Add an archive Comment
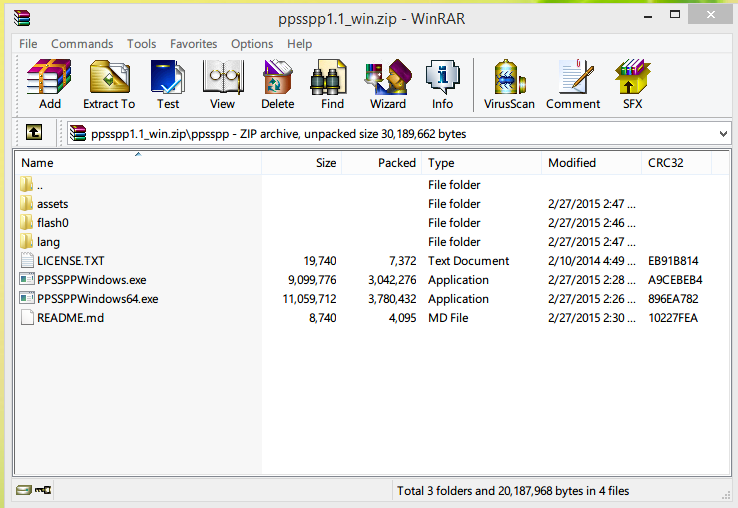The width and height of the screenshot is (738, 508). (573, 84)
